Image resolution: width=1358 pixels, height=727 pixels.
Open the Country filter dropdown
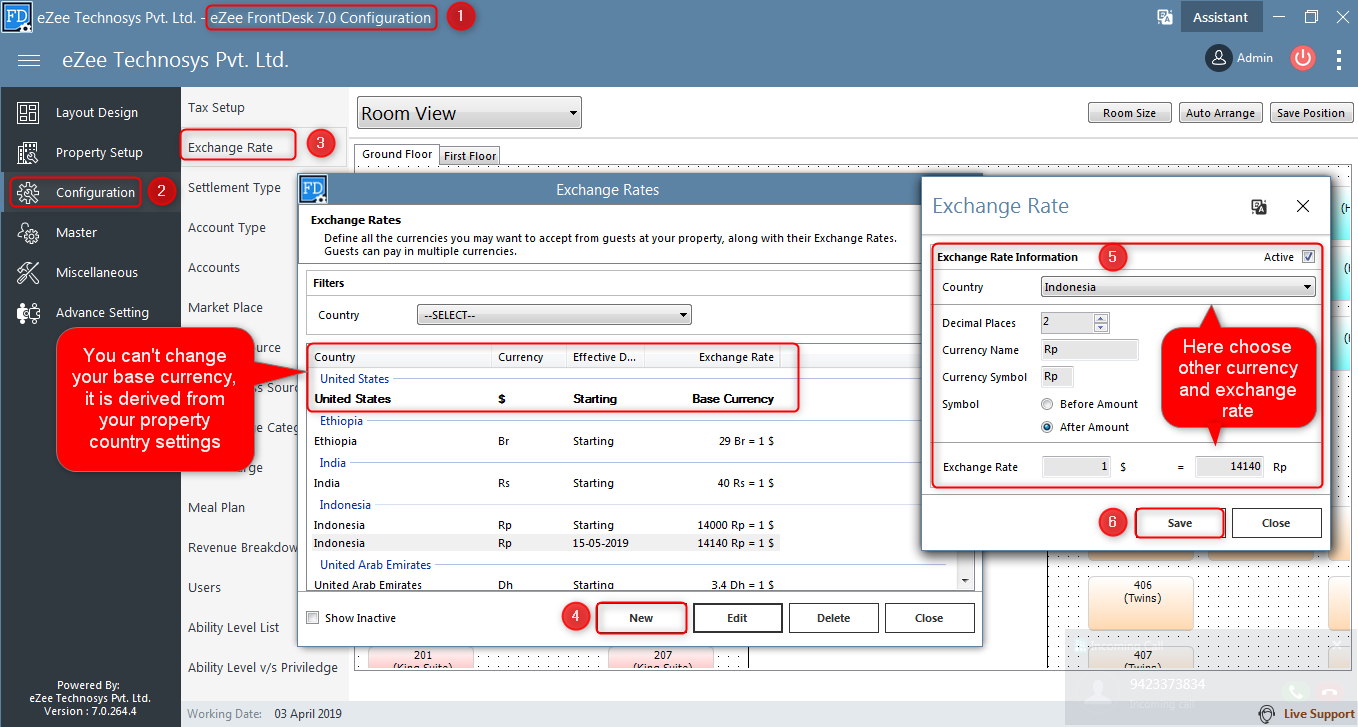554,315
